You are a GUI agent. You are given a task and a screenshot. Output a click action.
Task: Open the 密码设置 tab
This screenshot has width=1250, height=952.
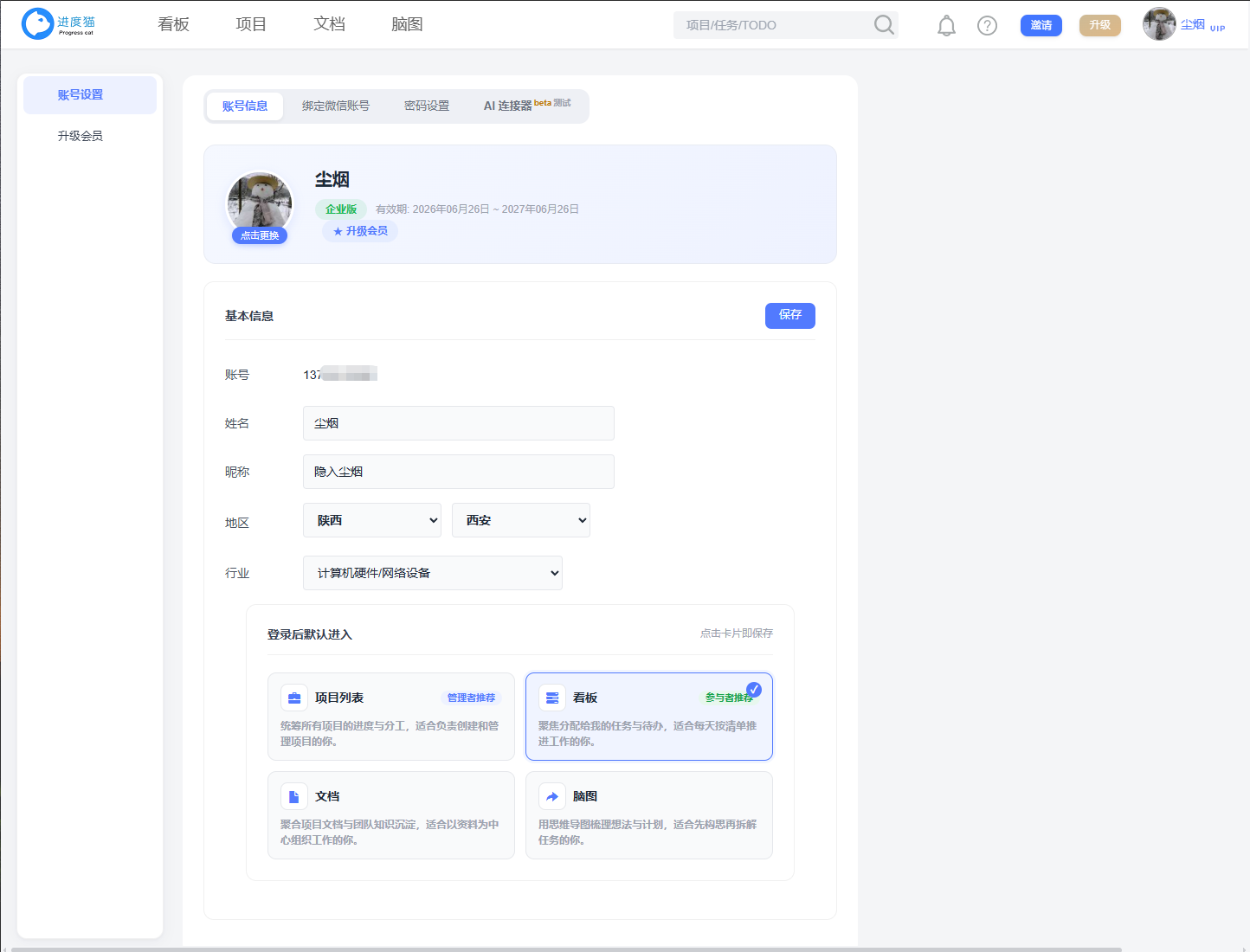(427, 106)
